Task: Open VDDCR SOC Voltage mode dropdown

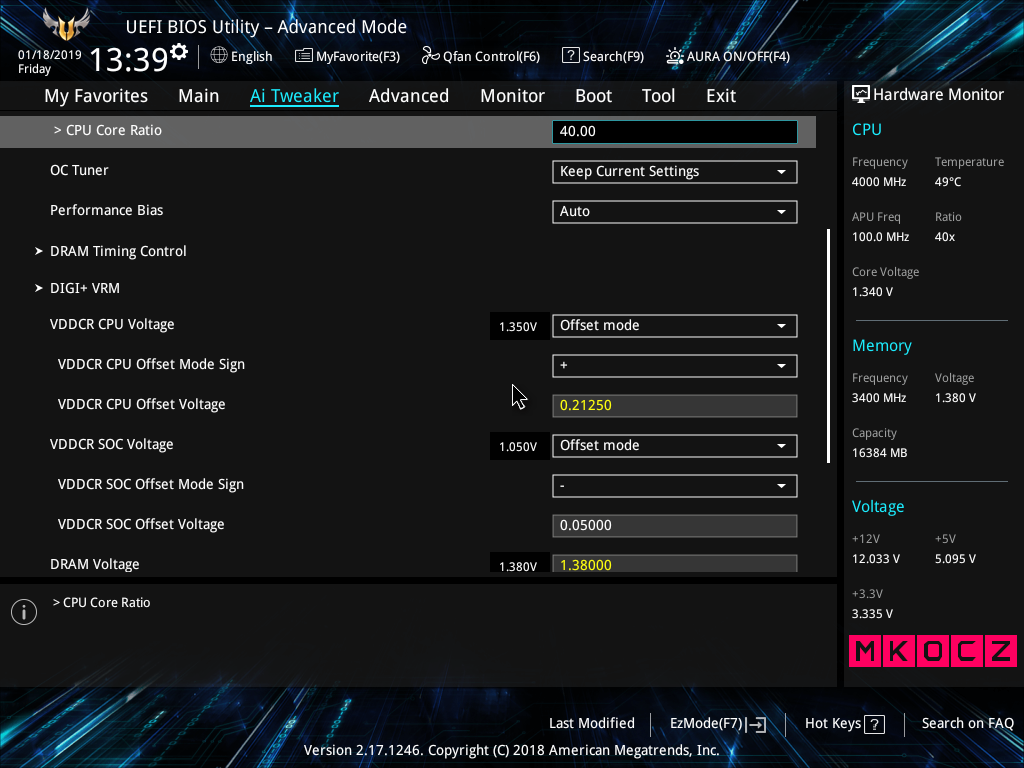Action: click(x=675, y=446)
